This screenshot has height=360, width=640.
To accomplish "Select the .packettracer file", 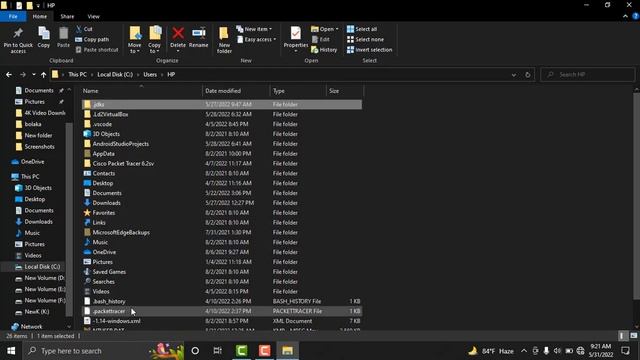I will pos(222,311).
